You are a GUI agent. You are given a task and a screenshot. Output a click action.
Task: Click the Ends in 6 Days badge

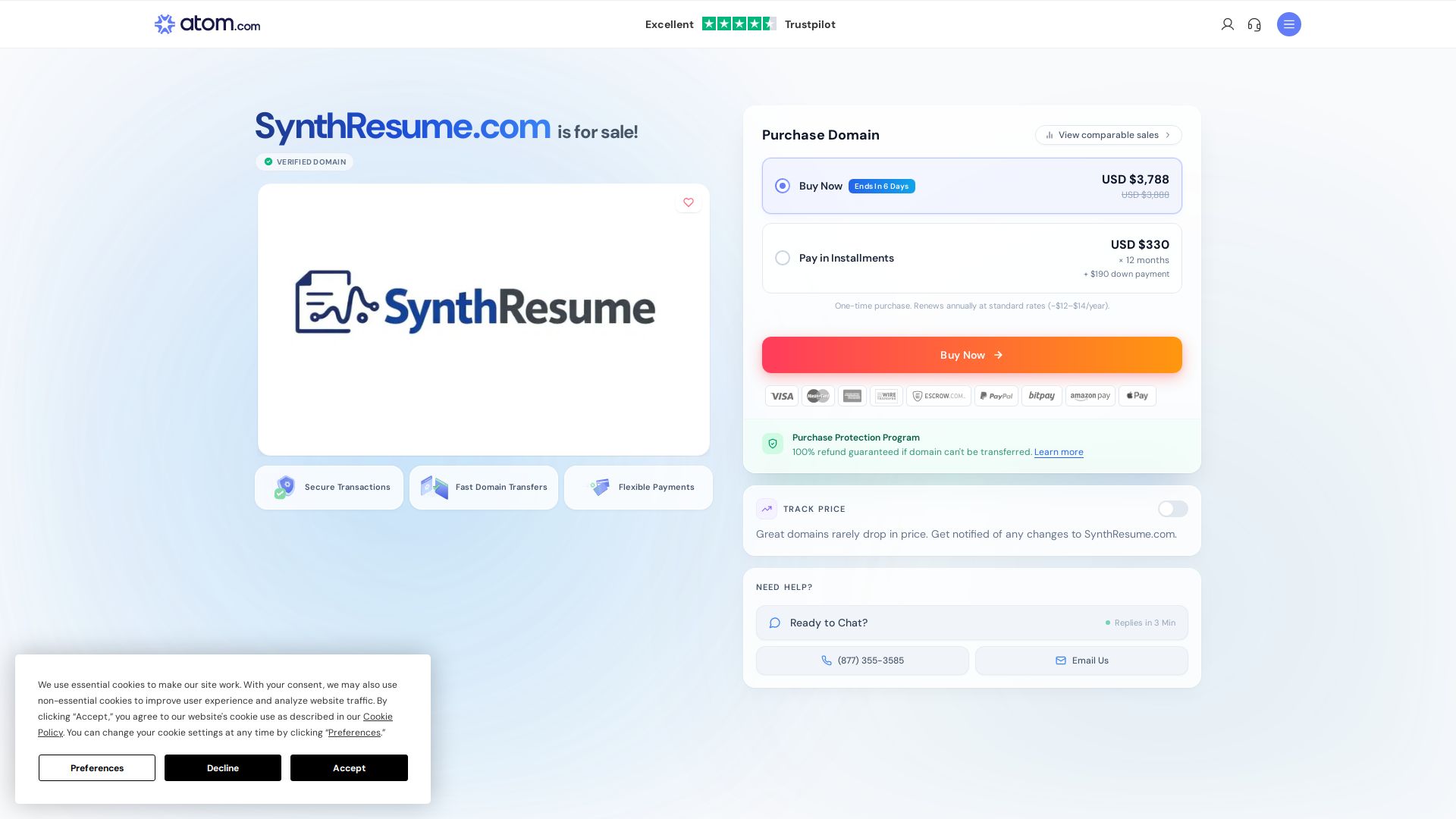[x=881, y=187]
